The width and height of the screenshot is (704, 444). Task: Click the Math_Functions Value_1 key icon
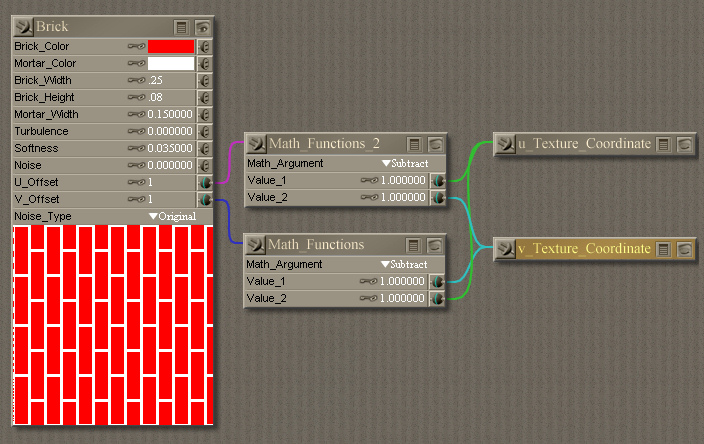coord(369,281)
